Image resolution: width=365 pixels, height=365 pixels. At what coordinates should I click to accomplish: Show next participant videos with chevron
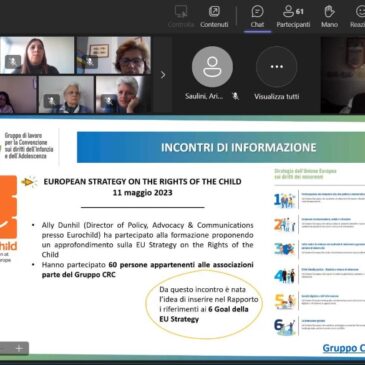click(163, 75)
